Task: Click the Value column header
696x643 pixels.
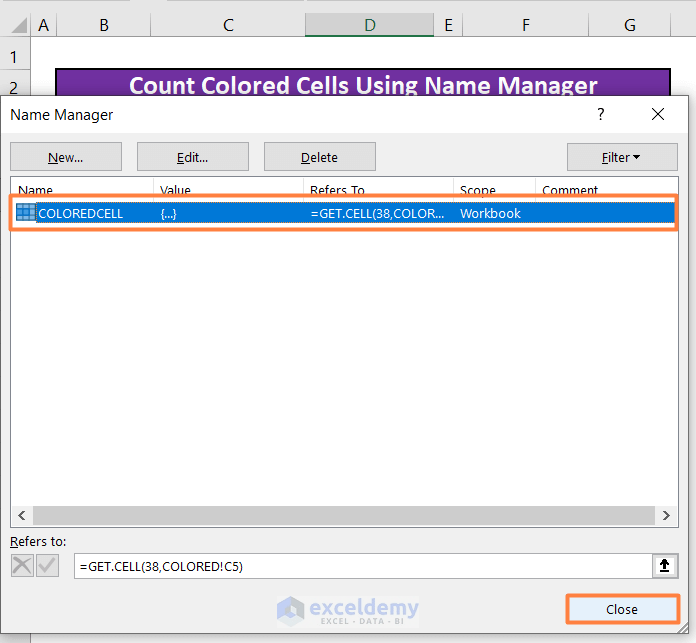Action: coord(229,189)
